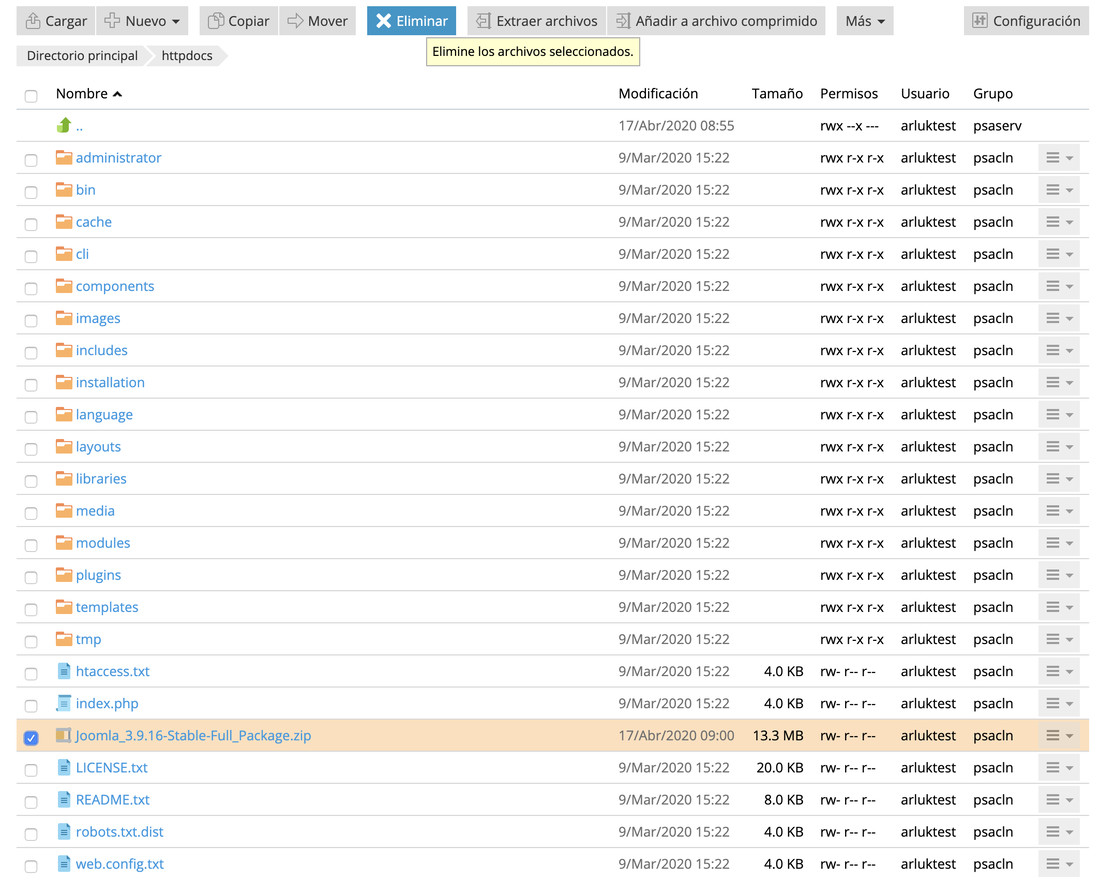Screen dimensions: 1100x891
Task: Click the LICENSE.txt file icon
Action: click(x=64, y=768)
